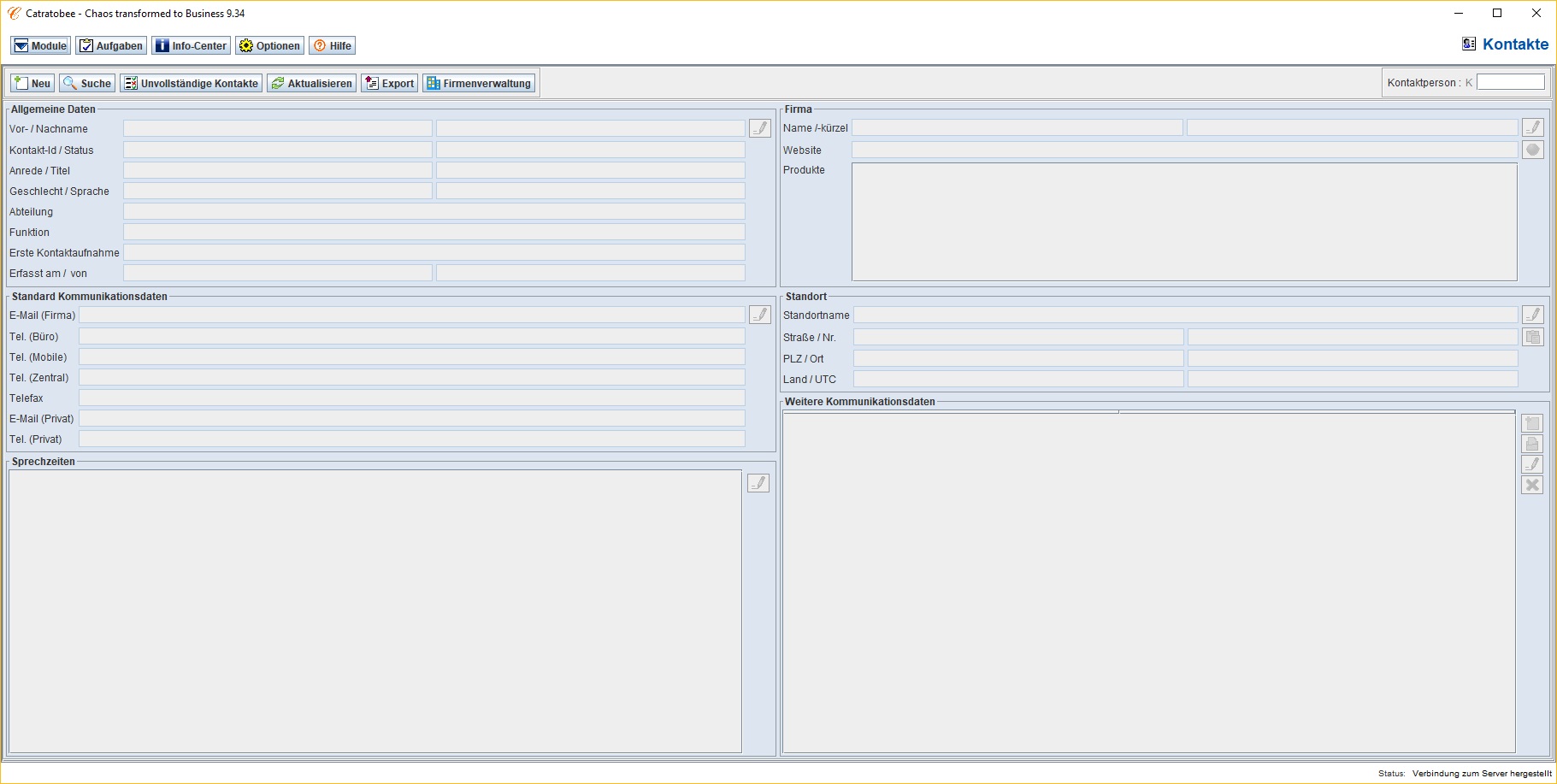Click clipboard icon beside Straße / Nr.
Viewport: 1557px width, 784px height.
pyautogui.click(x=1532, y=337)
